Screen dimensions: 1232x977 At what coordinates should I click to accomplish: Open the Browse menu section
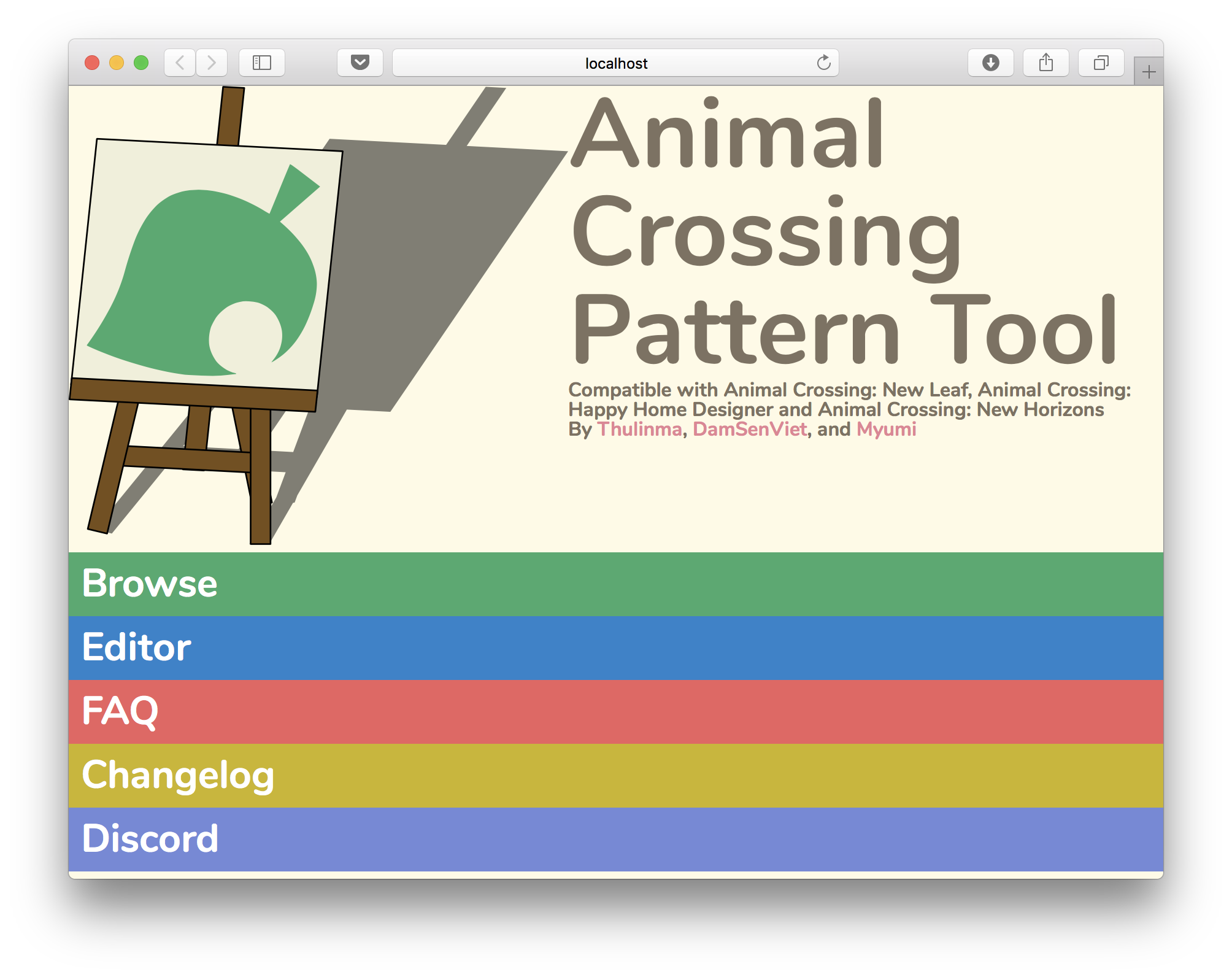(616, 584)
